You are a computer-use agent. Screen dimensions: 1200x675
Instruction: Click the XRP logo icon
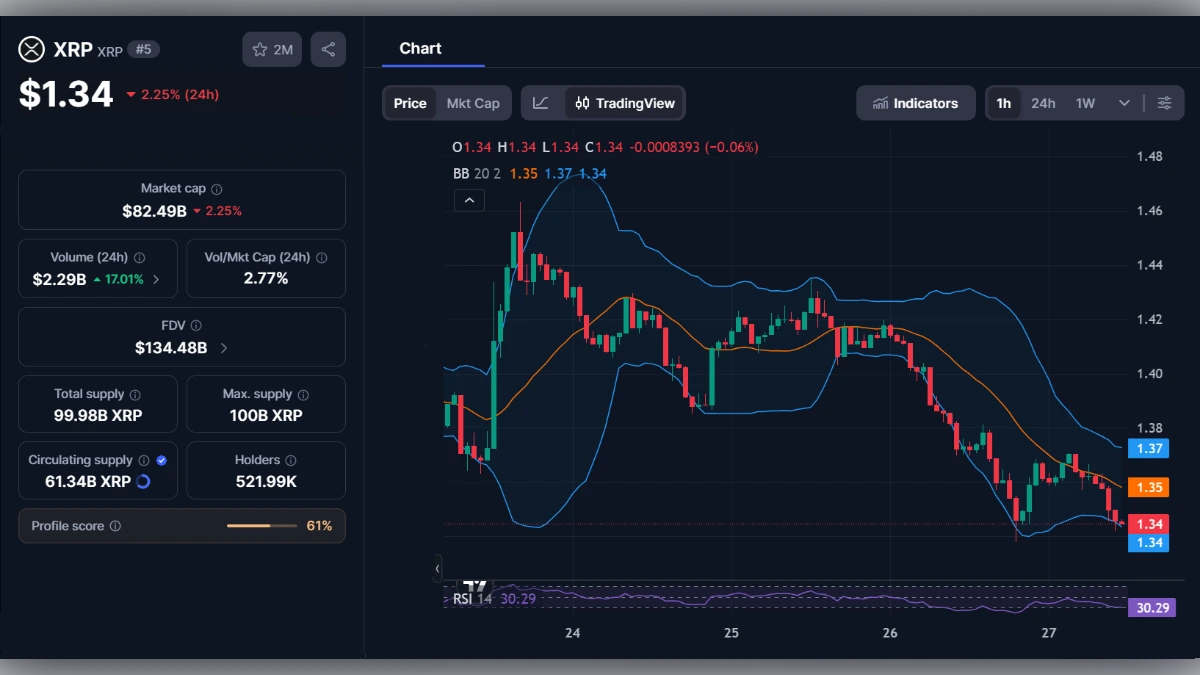pos(30,48)
